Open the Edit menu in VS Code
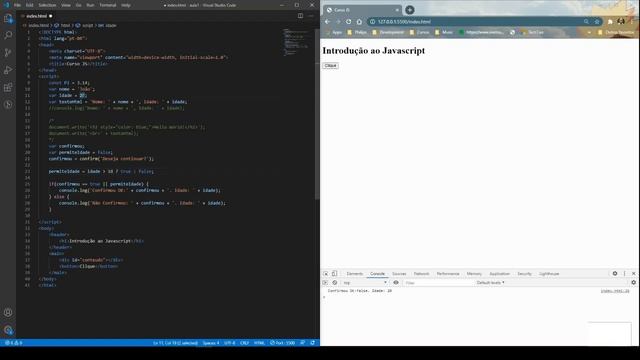The width and height of the screenshot is (640, 360). [30, 5]
